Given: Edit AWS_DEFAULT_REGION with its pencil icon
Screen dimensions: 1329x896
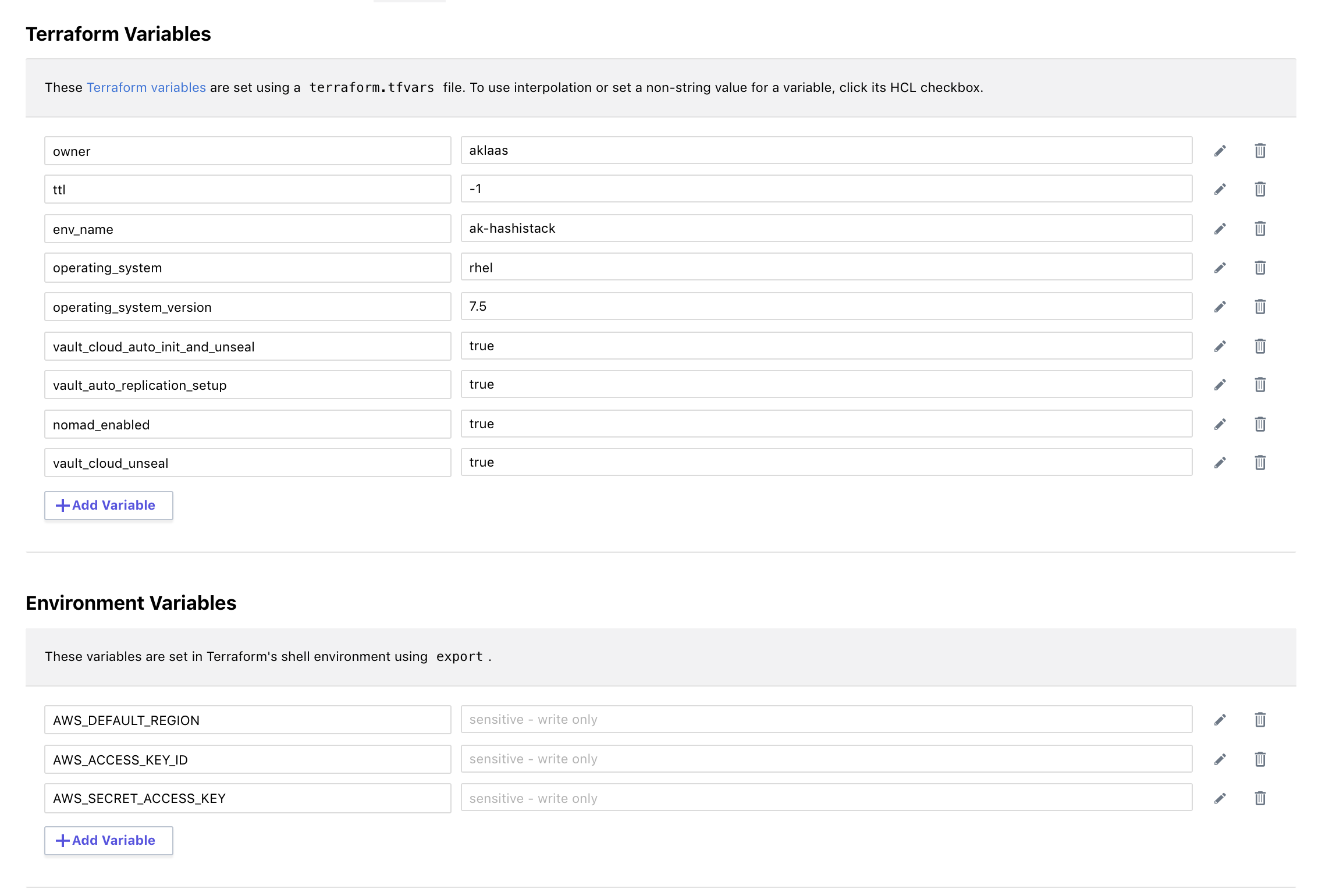Looking at the screenshot, I should coord(1220,720).
